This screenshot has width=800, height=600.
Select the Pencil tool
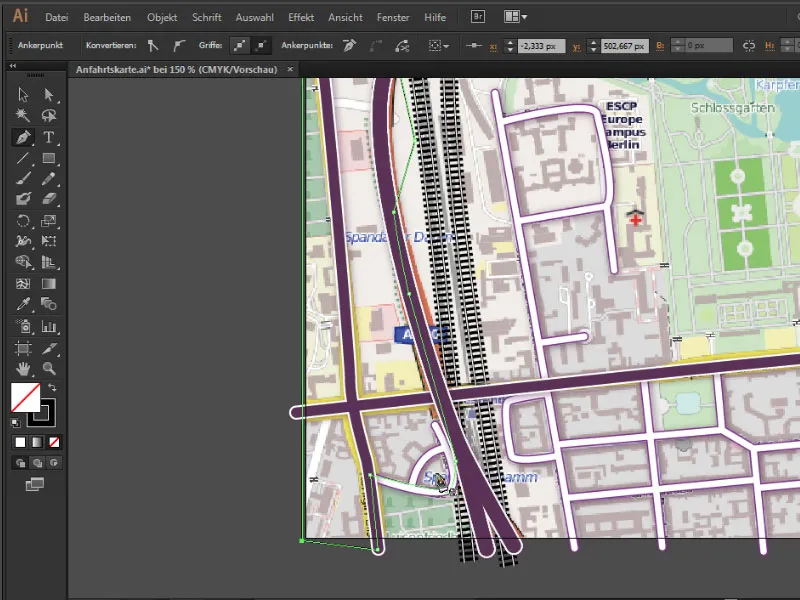(x=48, y=179)
